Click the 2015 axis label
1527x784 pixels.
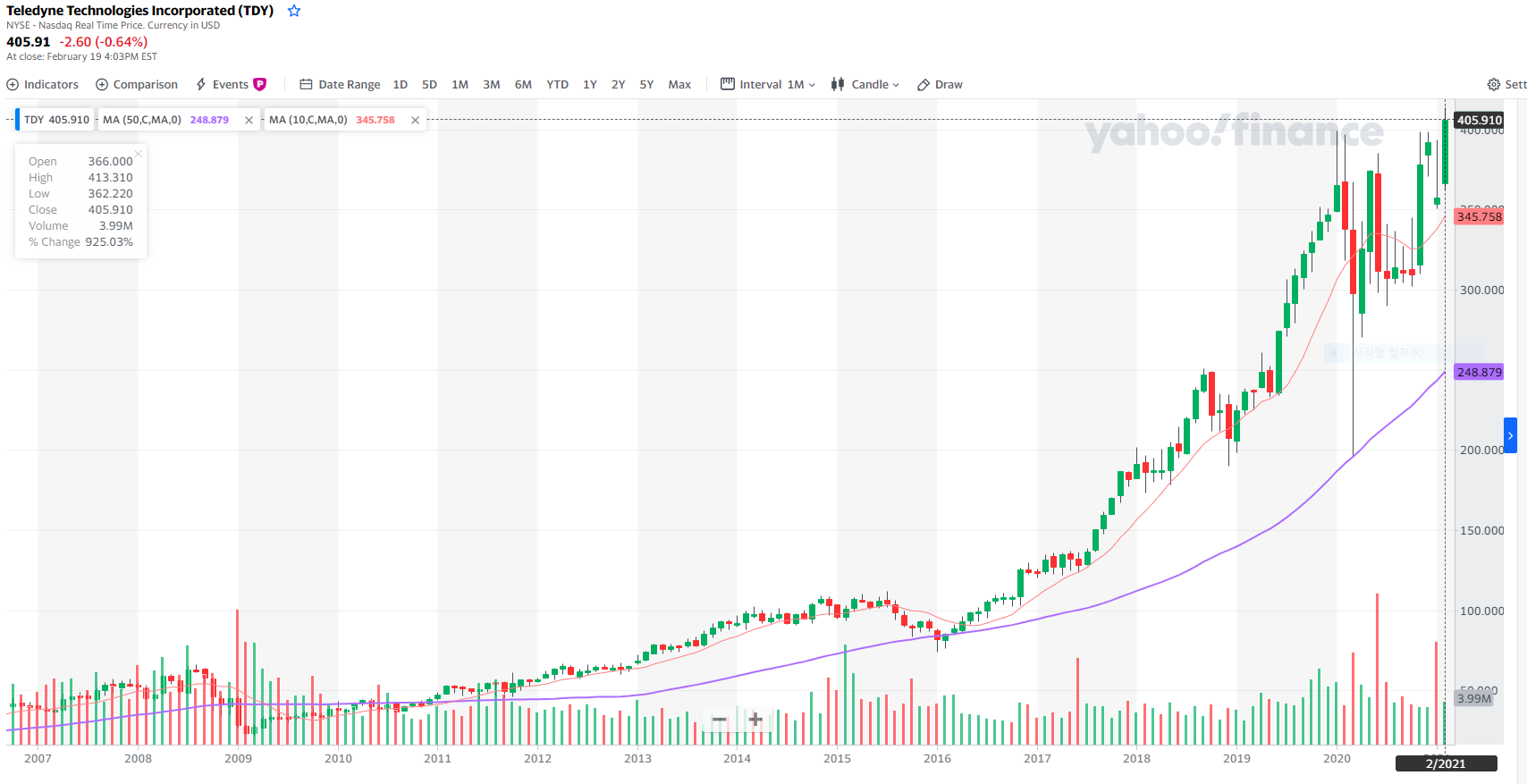point(837,758)
